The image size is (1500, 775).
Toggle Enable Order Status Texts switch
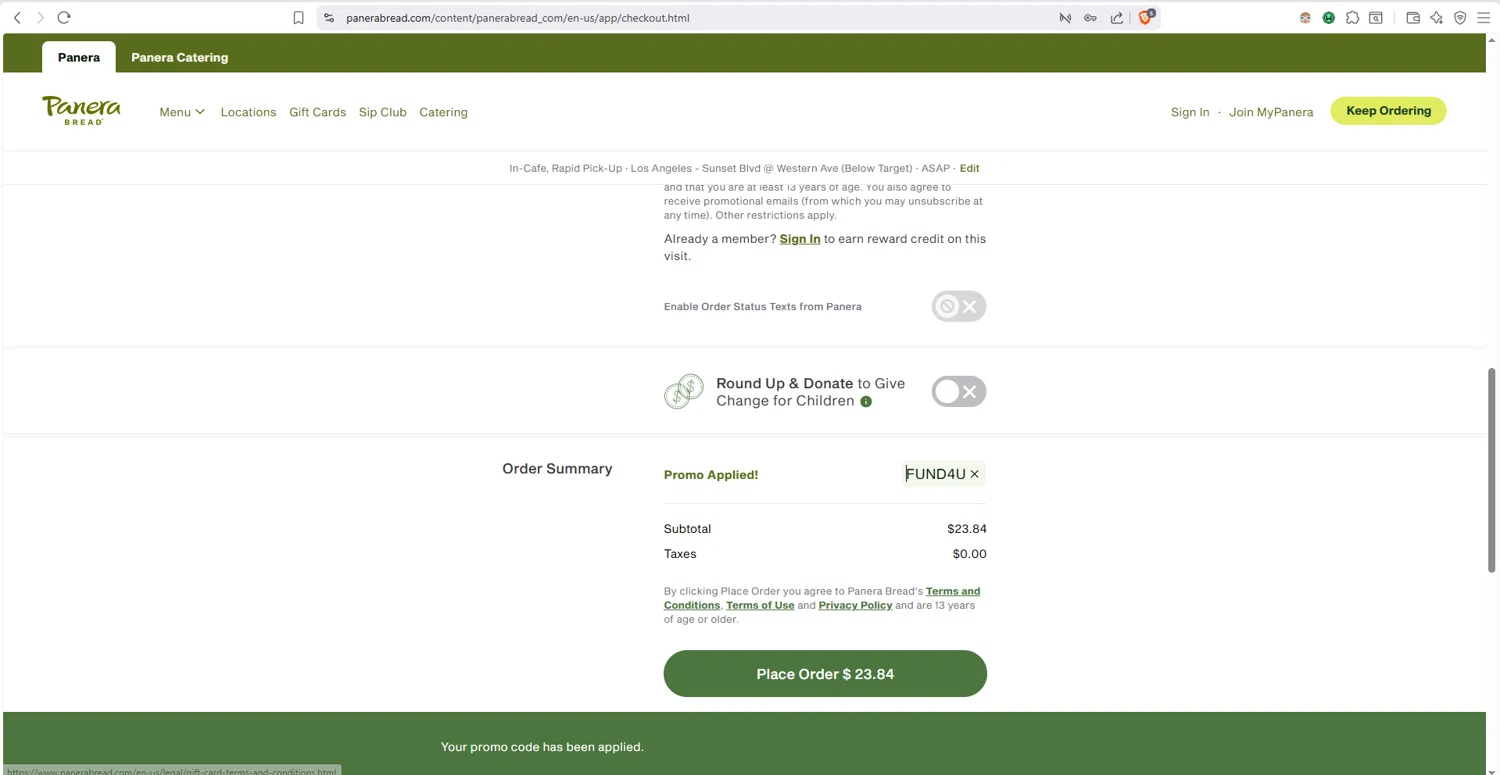coord(959,306)
